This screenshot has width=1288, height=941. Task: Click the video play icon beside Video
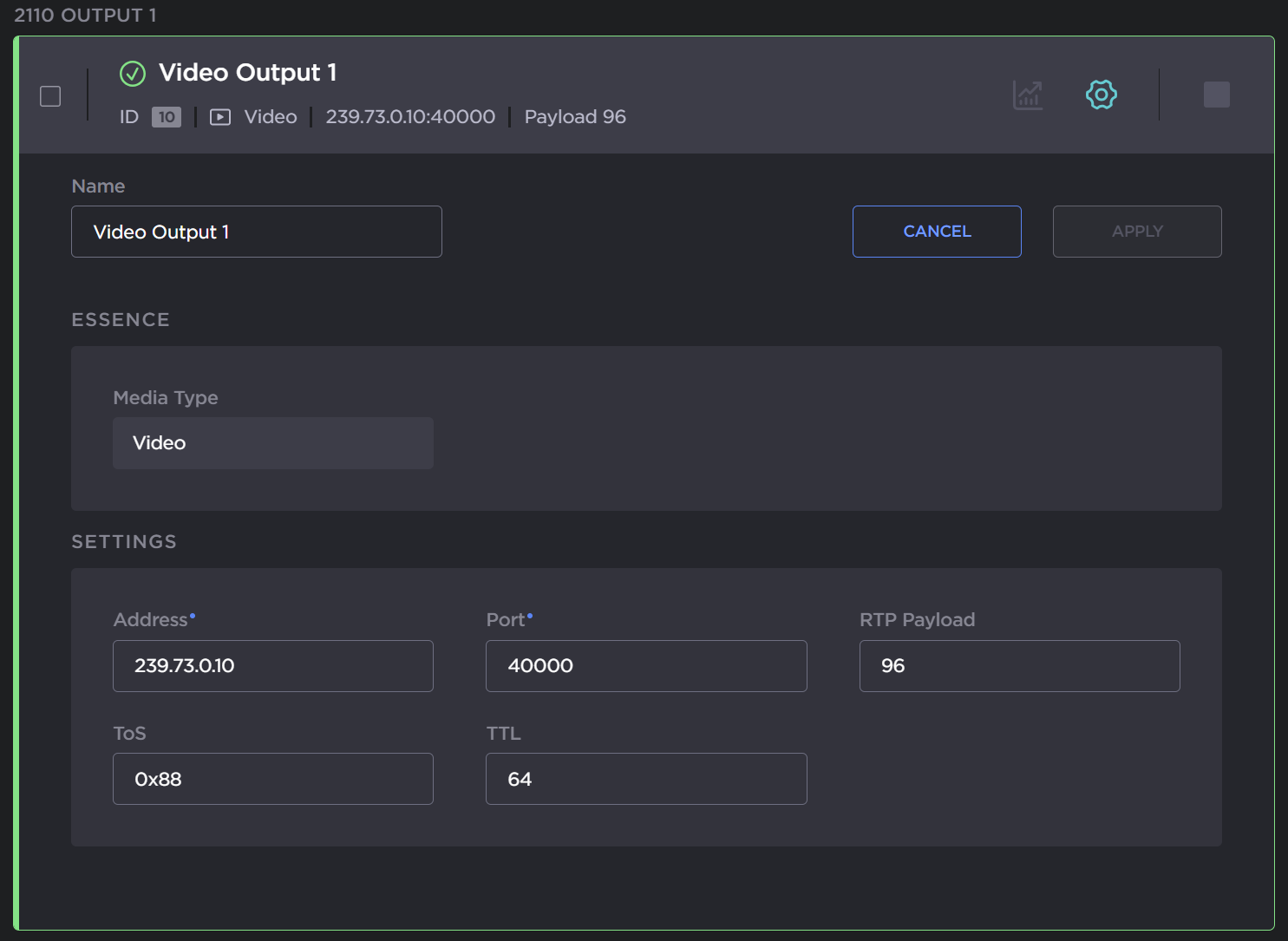pos(220,117)
